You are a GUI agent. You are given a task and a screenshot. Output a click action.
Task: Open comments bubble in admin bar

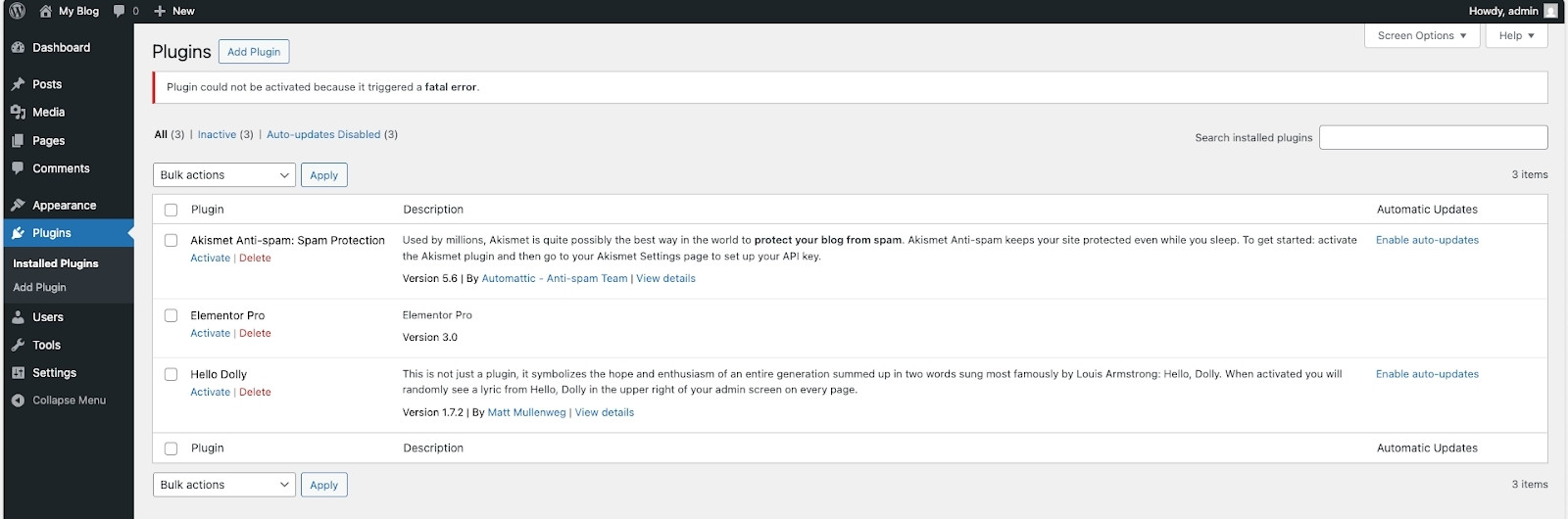pos(120,11)
